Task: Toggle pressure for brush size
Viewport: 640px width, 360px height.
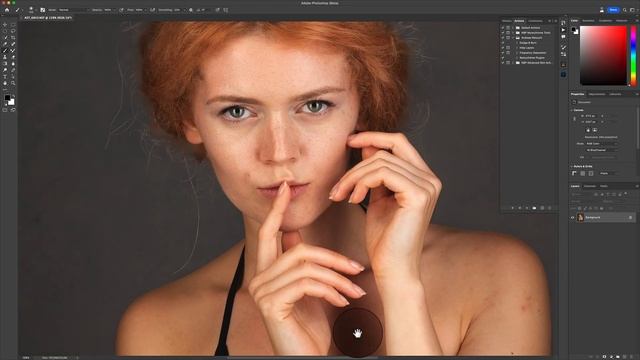Action: click(218, 10)
